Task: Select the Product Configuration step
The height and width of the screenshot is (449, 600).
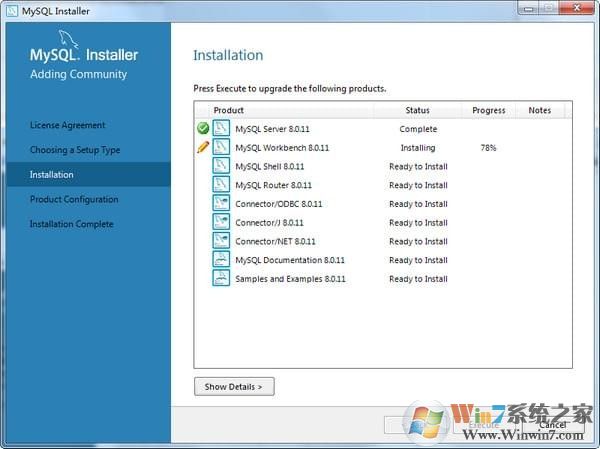Action: click(74, 199)
